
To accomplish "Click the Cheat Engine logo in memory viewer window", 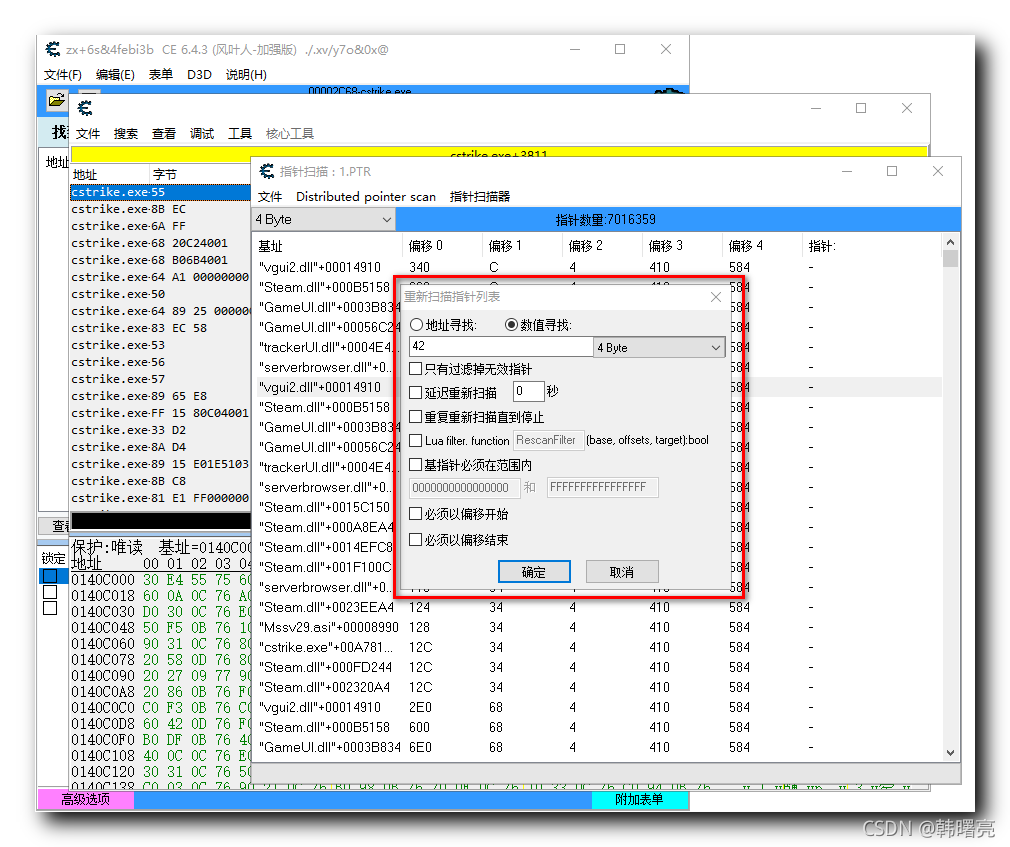I will 85,108.
